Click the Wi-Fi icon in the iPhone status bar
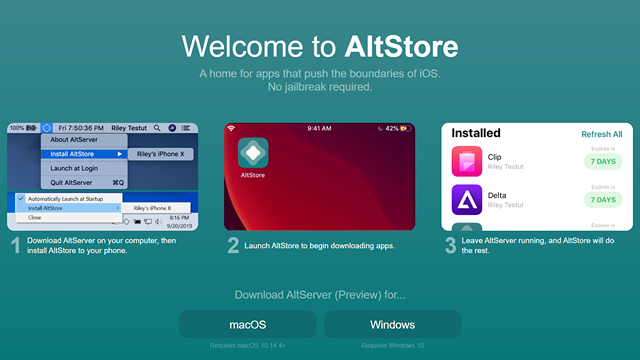Screen dimensions: 640x360 pos(231,128)
